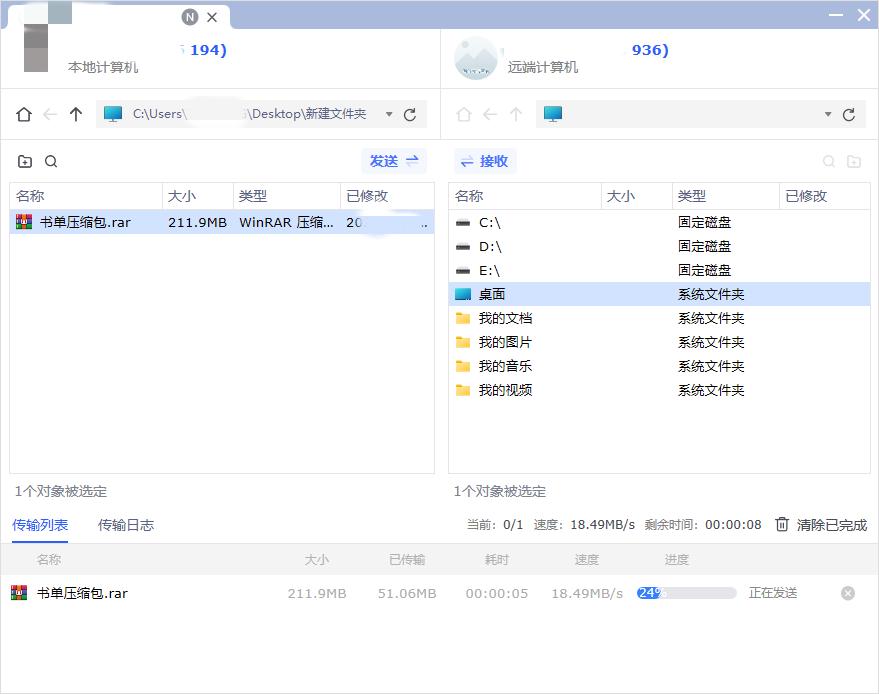The width and height of the screenshot is (879, 694).
Task: Refresh the remote computer file list
Action: pyautogui.click(x=849, y=114)
